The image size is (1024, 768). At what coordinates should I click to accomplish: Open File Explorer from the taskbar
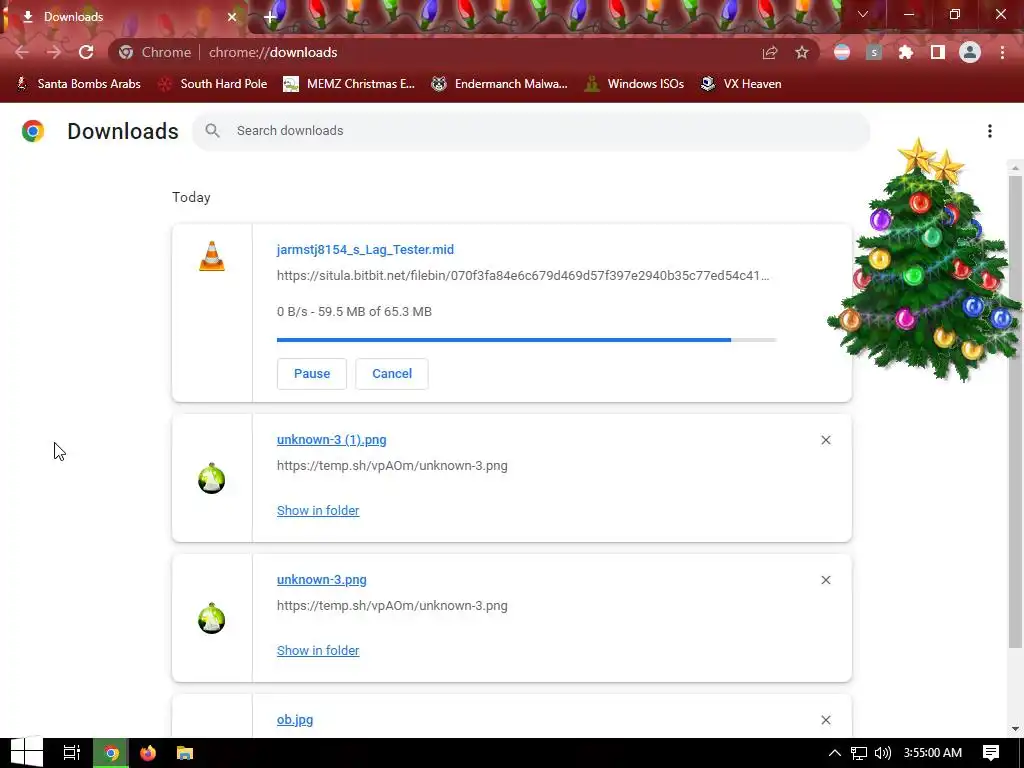(x=185, y=753)
